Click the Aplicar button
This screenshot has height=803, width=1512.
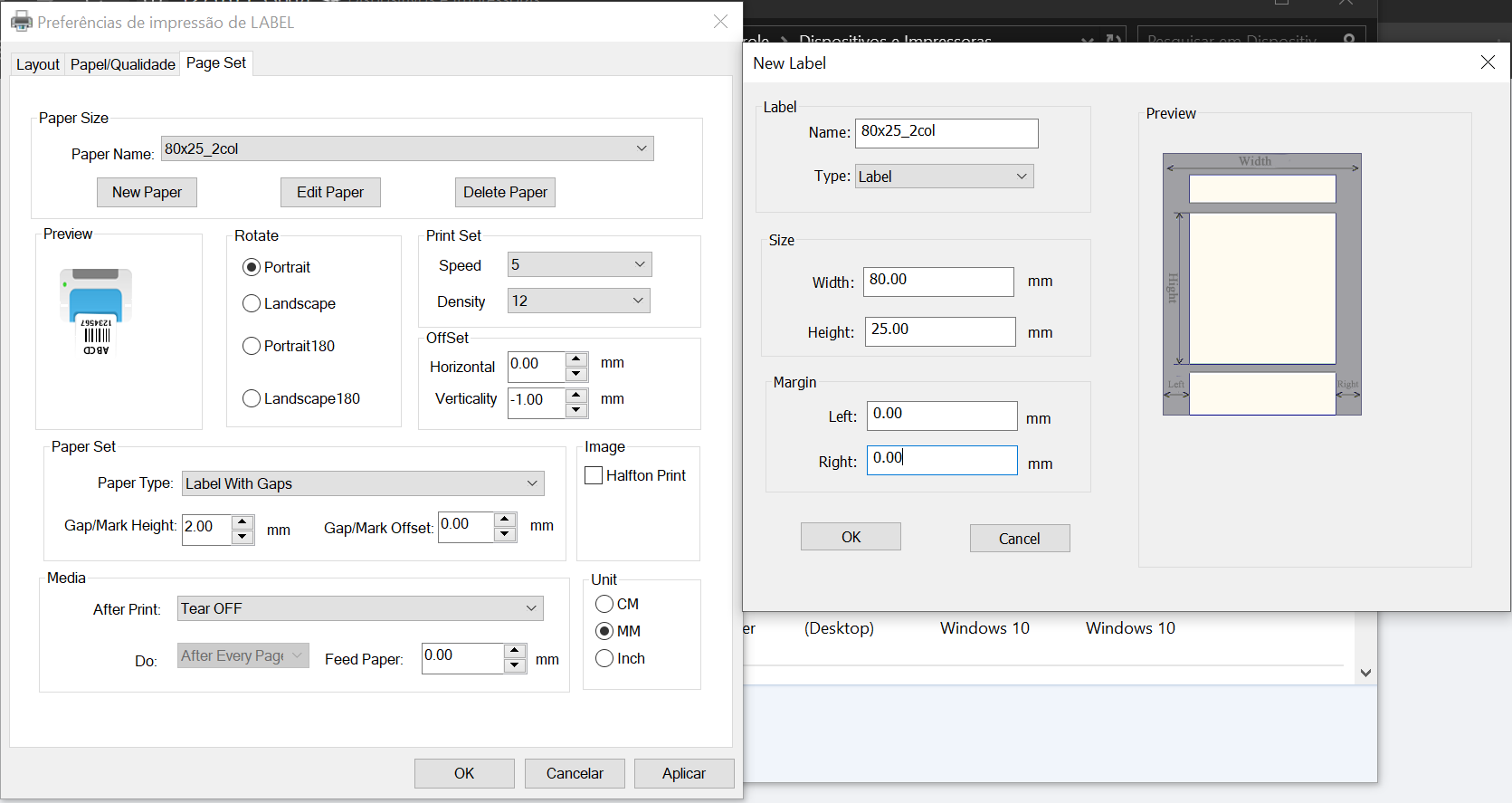click(684, 773)
